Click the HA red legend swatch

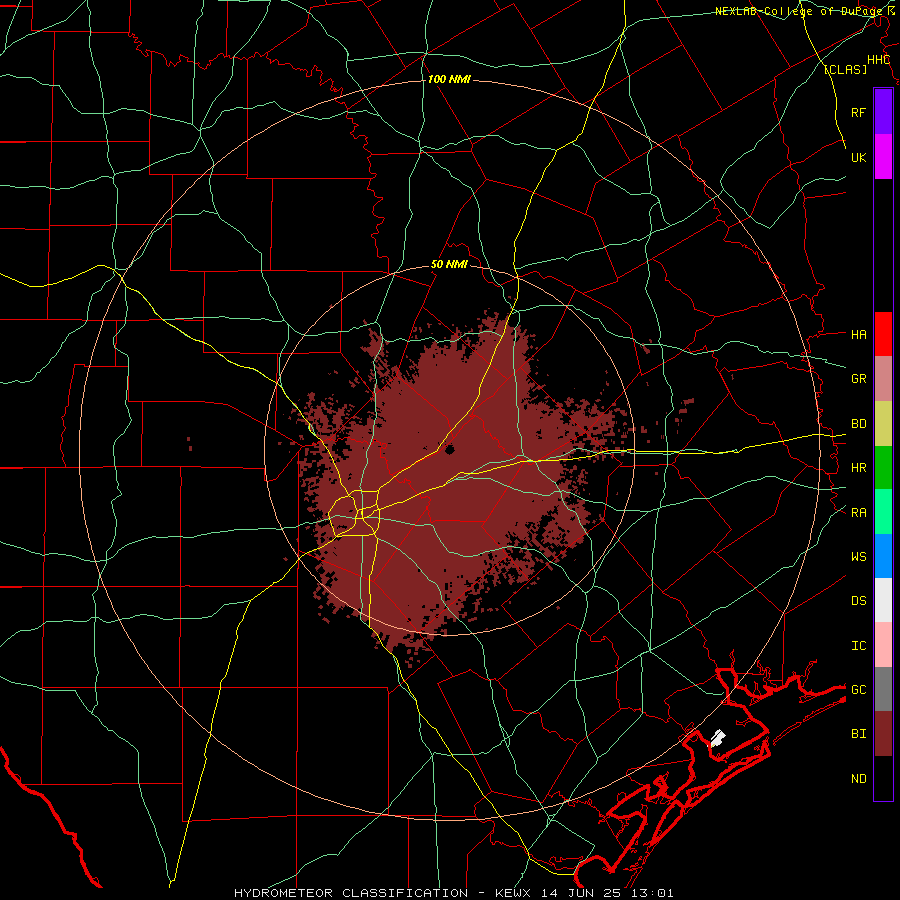click(883, 334)
